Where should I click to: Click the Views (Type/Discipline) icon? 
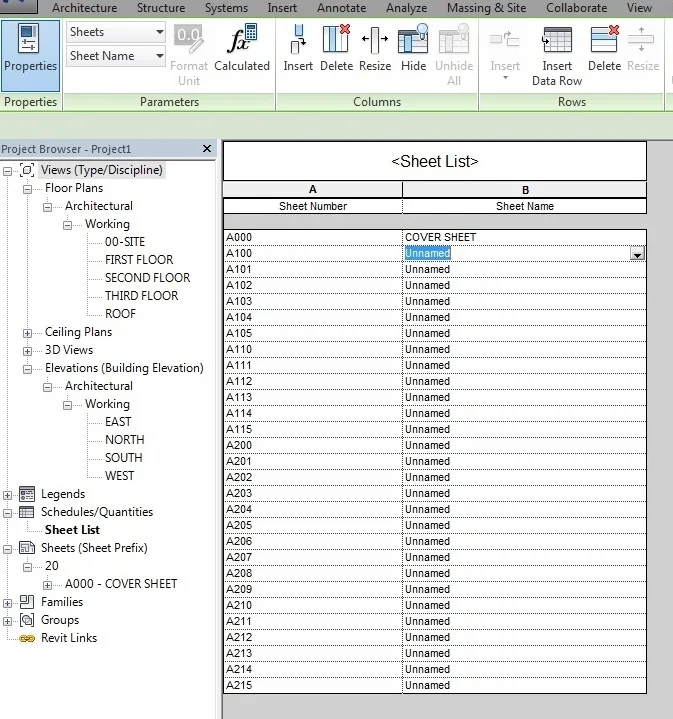coord(27,170)
